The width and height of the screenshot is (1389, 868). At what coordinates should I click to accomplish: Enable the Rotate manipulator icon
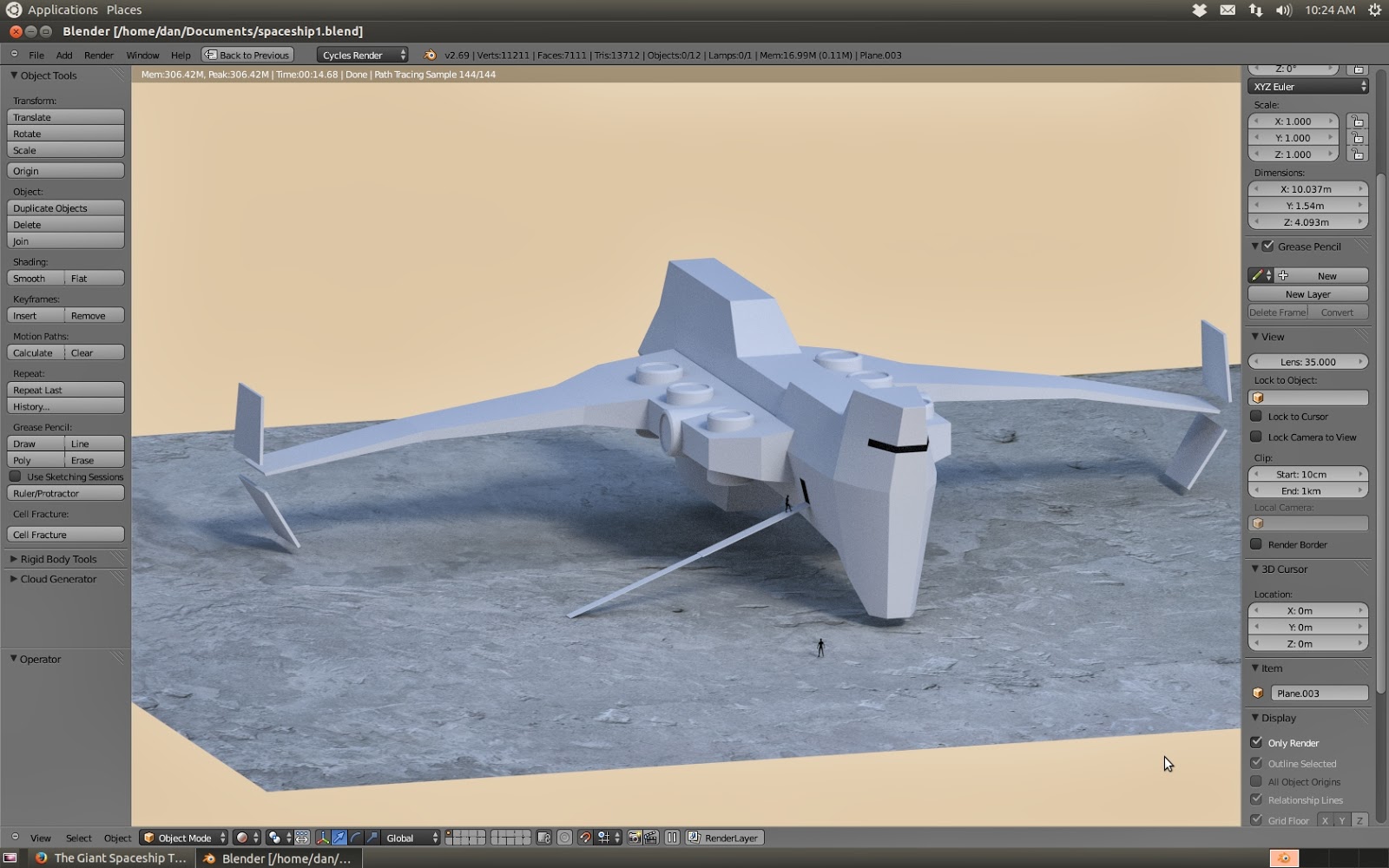click(355, 838)
